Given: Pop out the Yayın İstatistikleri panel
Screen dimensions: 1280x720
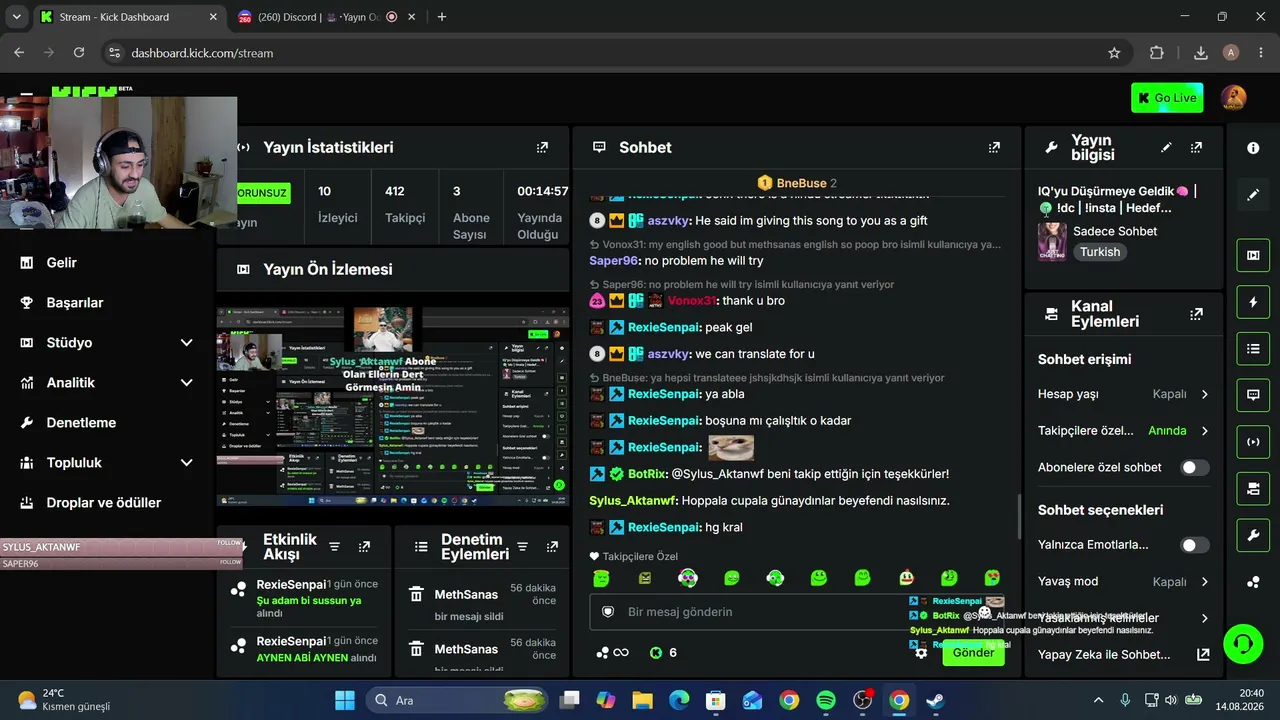Looking at the screenshot, I should point(542,147).
